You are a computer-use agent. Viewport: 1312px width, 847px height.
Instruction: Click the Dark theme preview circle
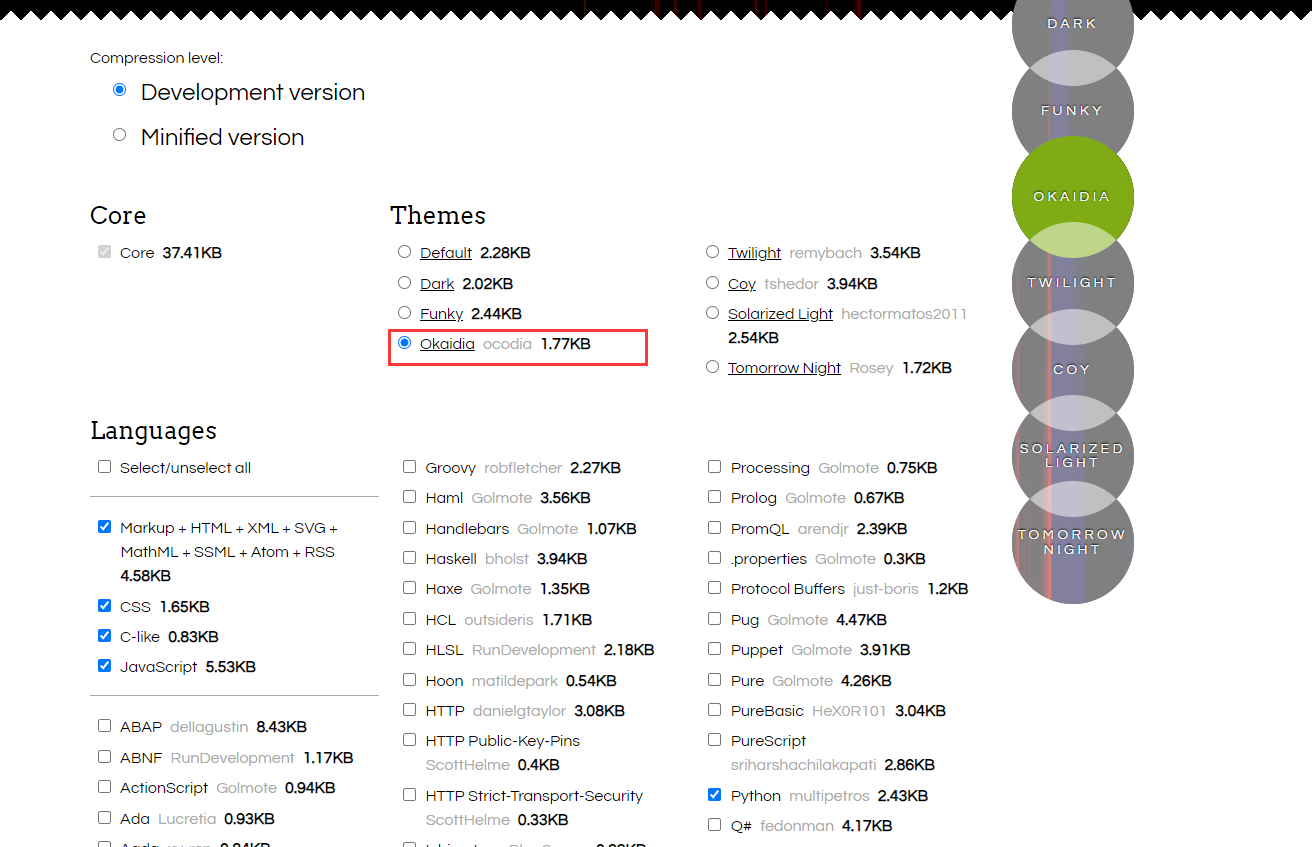[1072, 25]
